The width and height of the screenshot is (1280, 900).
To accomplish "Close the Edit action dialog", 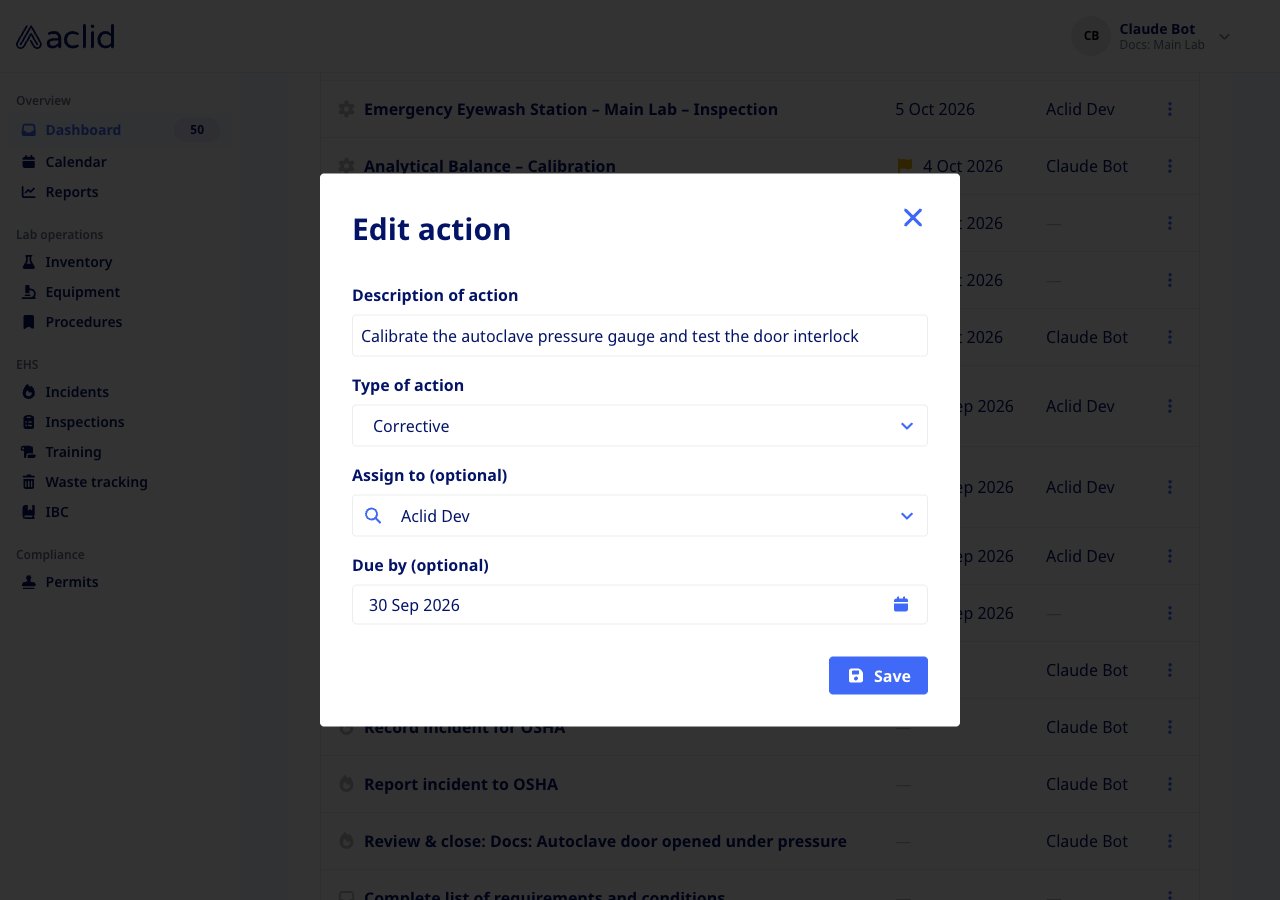I will (x=912, y=218).
